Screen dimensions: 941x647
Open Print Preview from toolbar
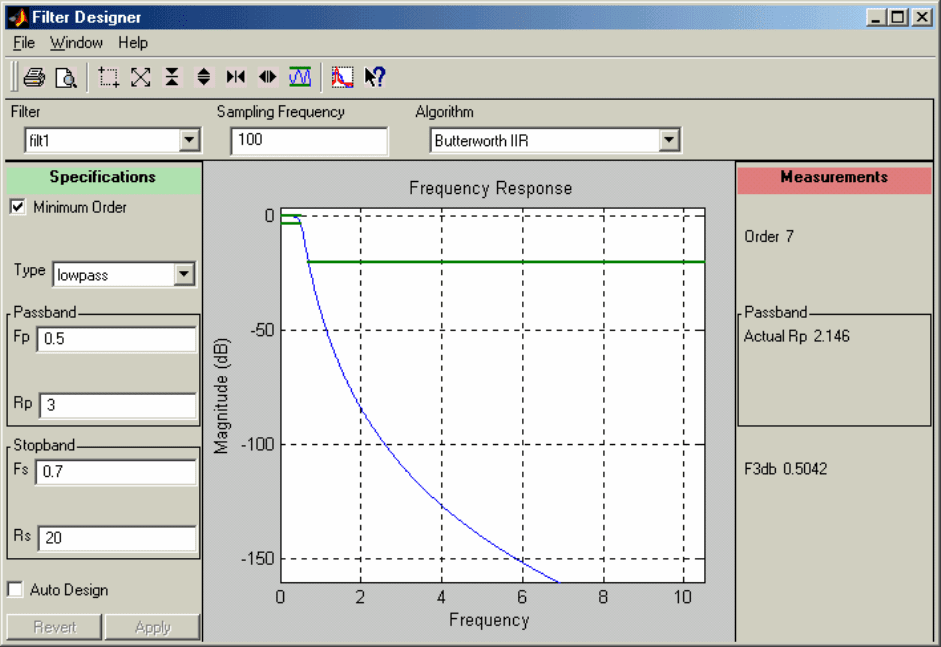tap(65, 77)
